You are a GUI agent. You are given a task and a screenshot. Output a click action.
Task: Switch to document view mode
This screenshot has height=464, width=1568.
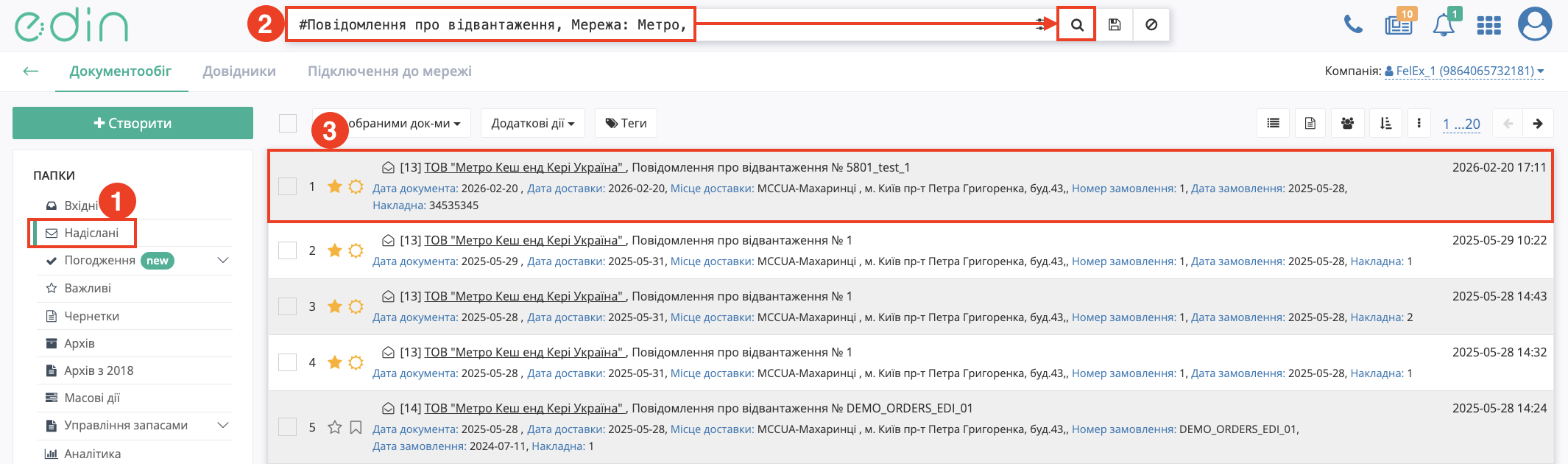[x=1310, y=123]
